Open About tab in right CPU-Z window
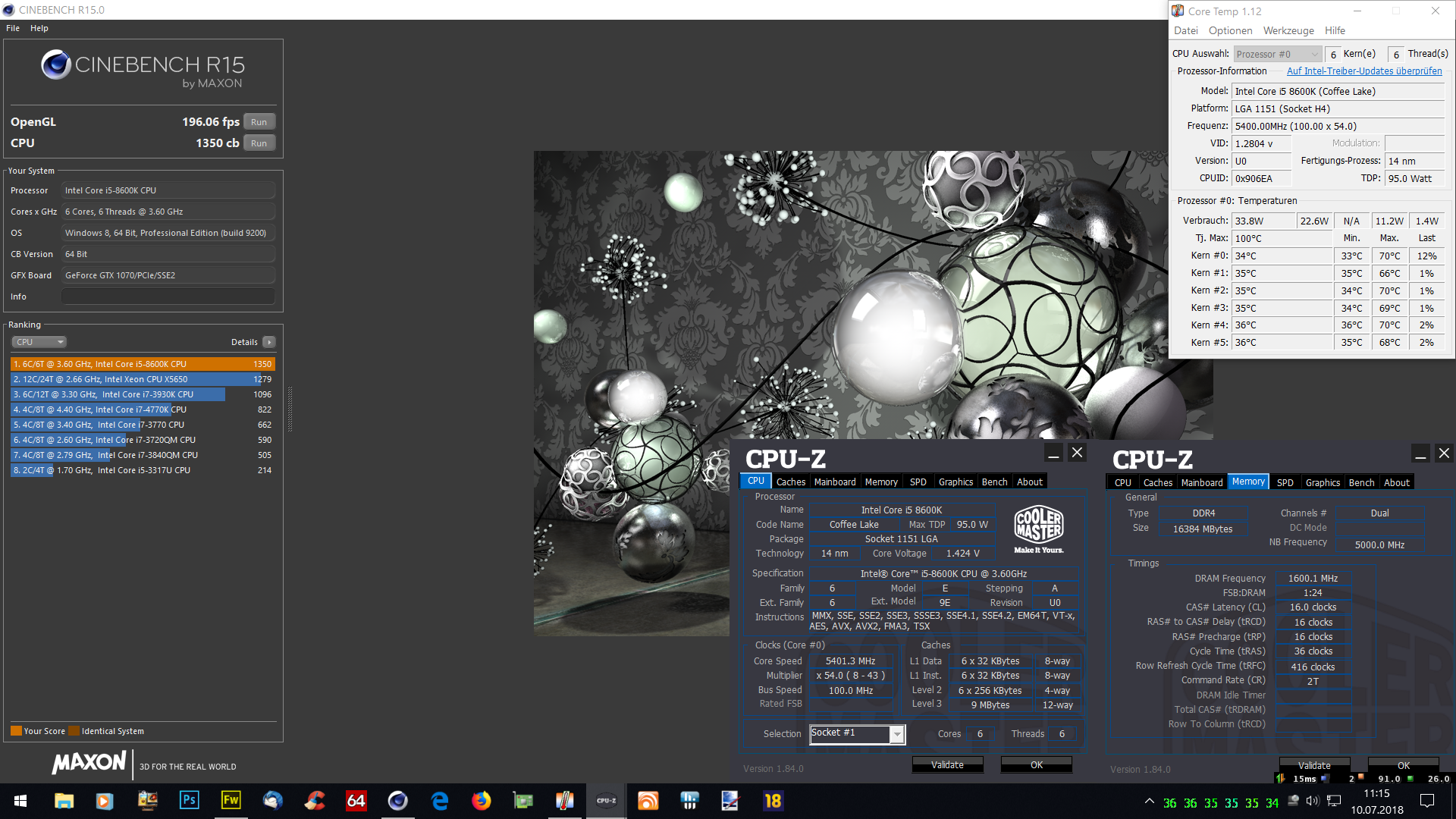This screenshot has height=819, width=1456. (1397, 482)
